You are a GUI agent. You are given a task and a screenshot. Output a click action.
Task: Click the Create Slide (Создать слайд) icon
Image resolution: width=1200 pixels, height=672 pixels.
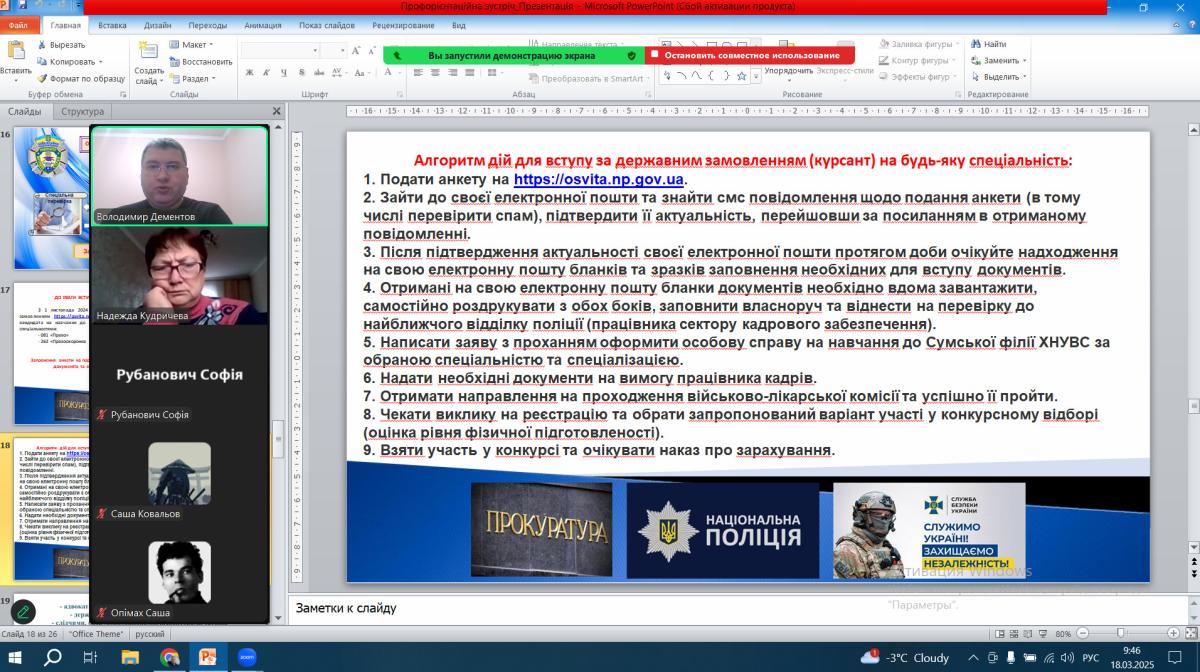pyautogui.click(x=149, y=54)
